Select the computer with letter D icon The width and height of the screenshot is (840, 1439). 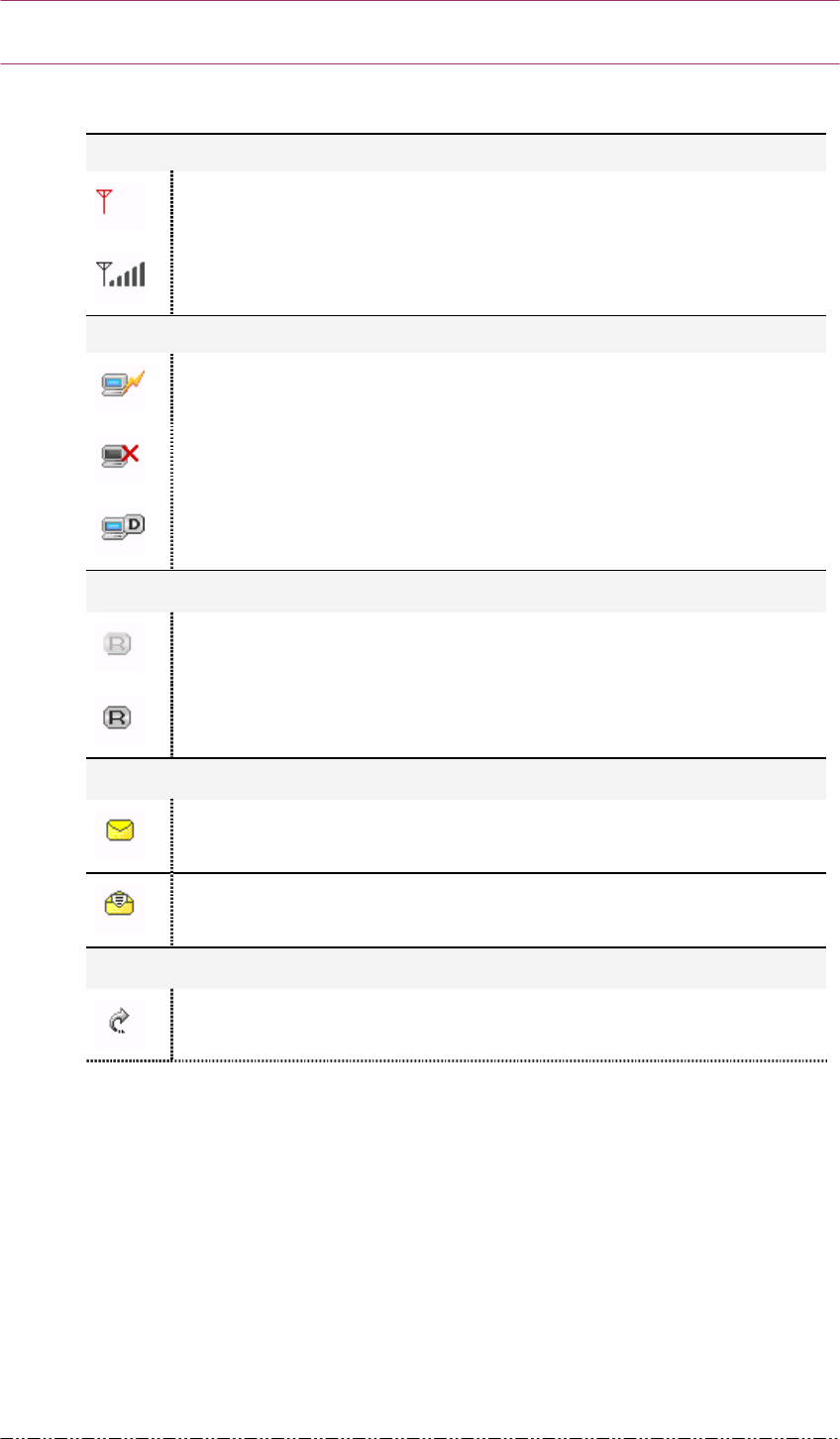point(121,525)
